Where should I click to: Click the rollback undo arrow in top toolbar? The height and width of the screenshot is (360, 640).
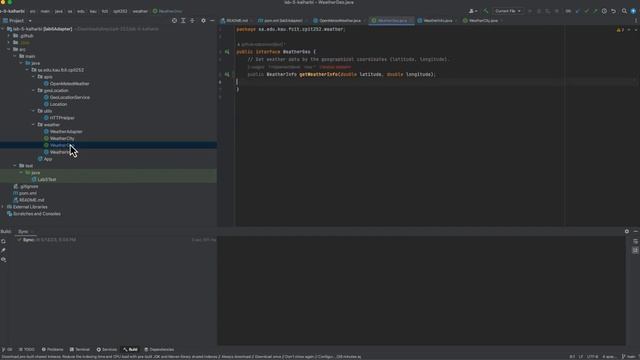point(613,11)
